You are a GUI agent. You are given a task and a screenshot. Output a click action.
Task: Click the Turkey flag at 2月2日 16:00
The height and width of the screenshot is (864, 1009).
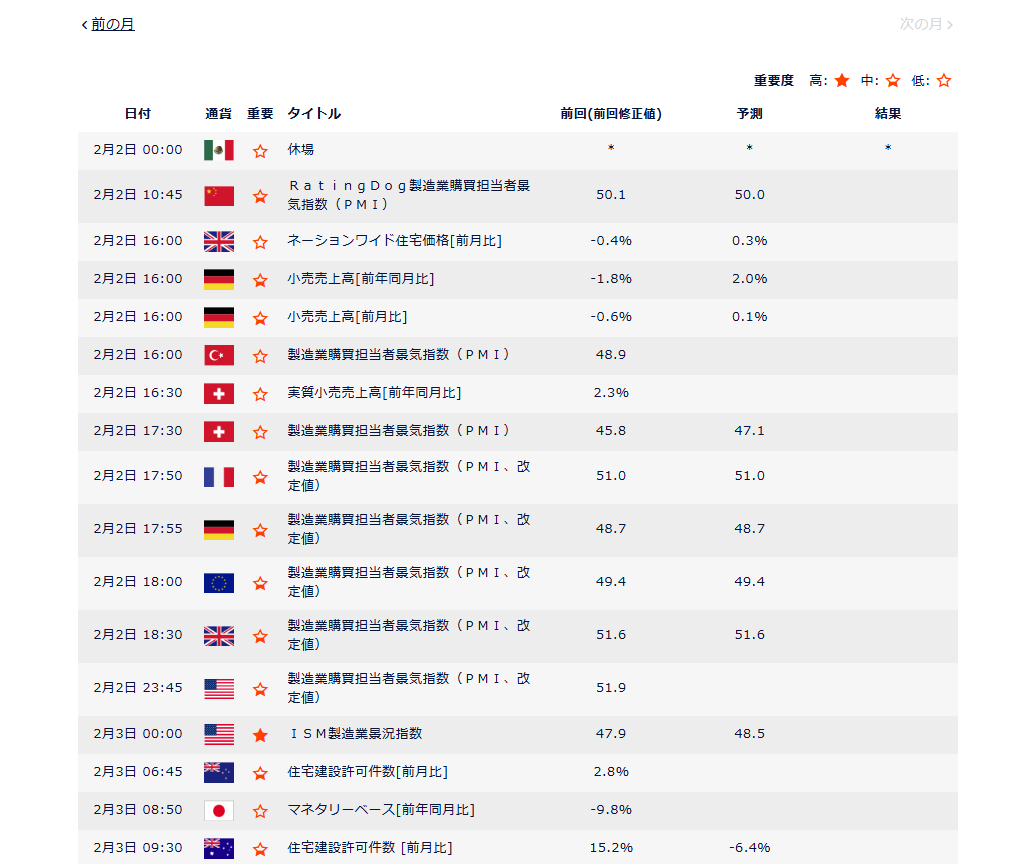(218, 355)
